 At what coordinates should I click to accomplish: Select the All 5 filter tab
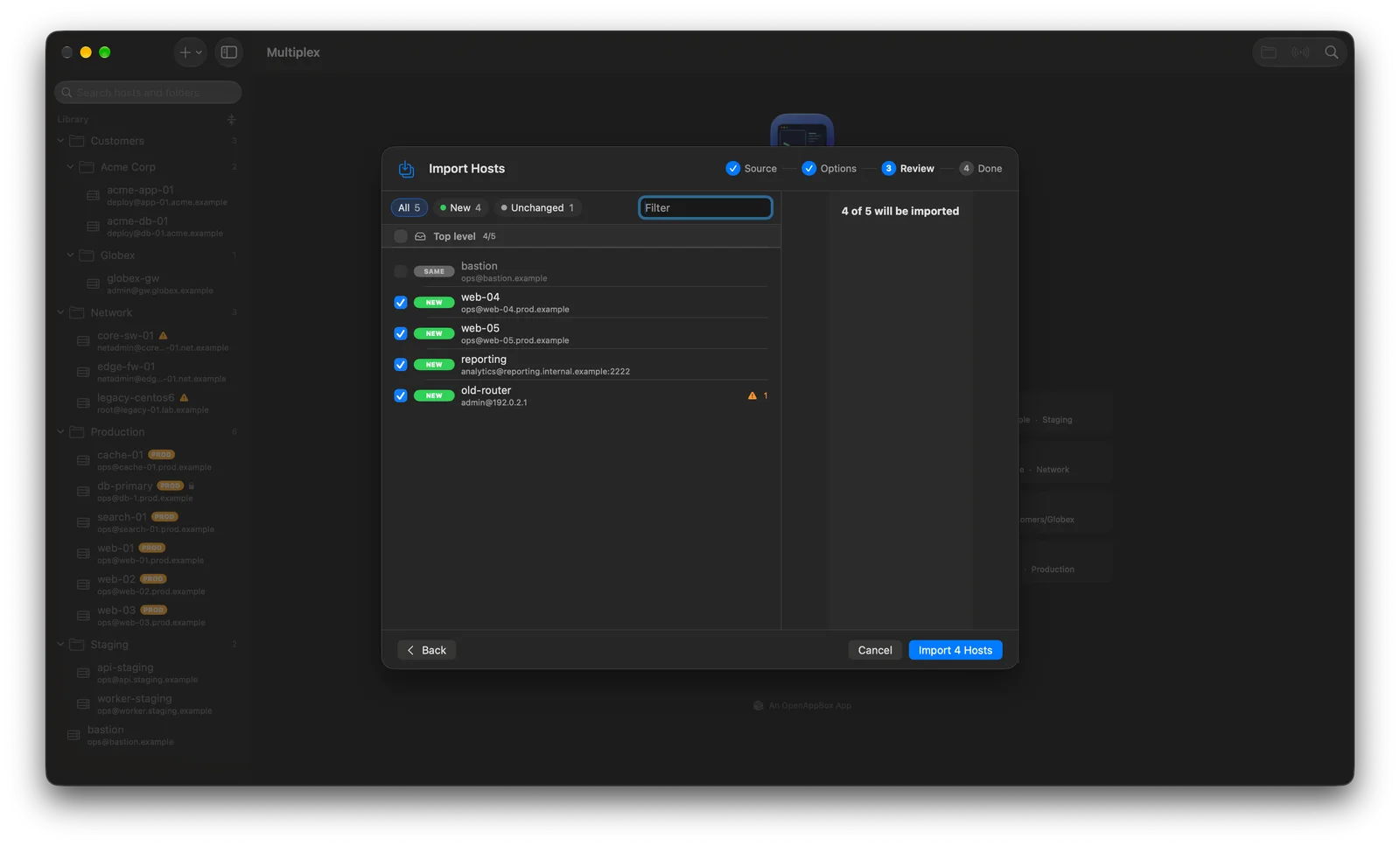[409, 208]
